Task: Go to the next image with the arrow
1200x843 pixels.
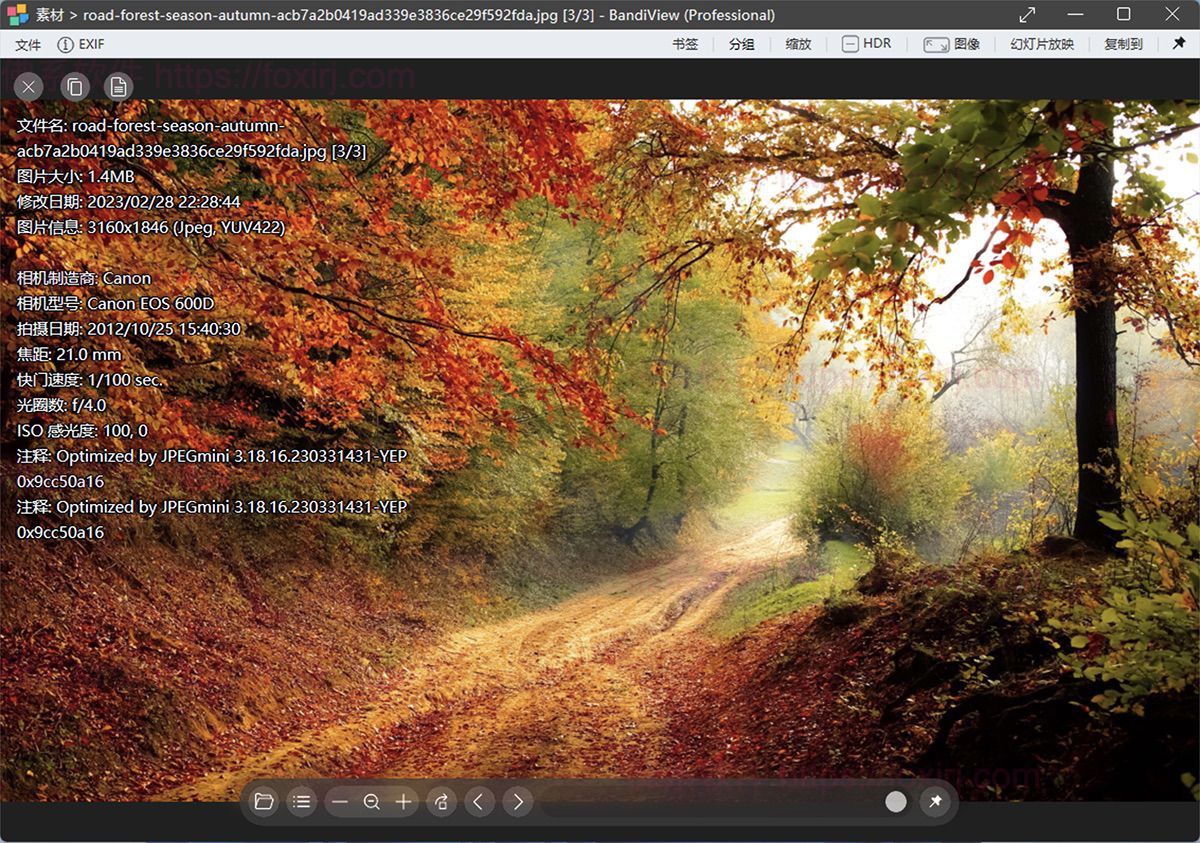Action: pos(517,801)
